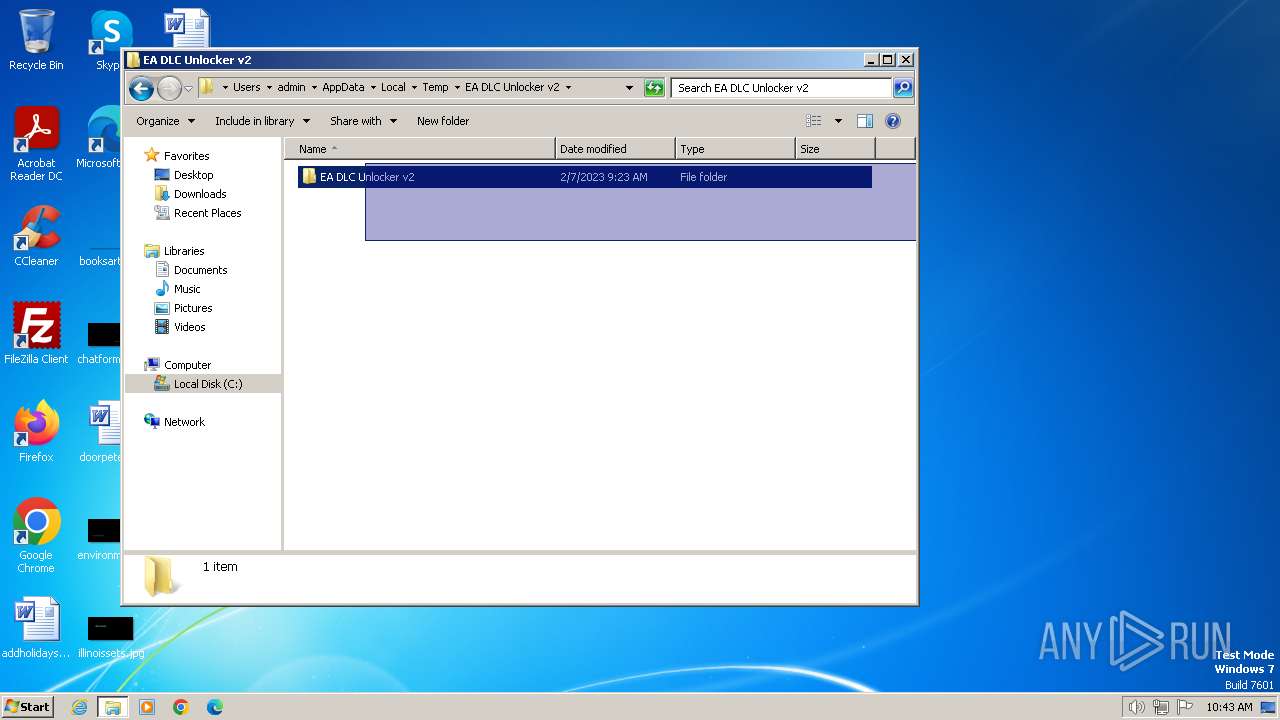Open the Organize menu
This screenshot has width=1280, height=720.
(x=165, y=121)
